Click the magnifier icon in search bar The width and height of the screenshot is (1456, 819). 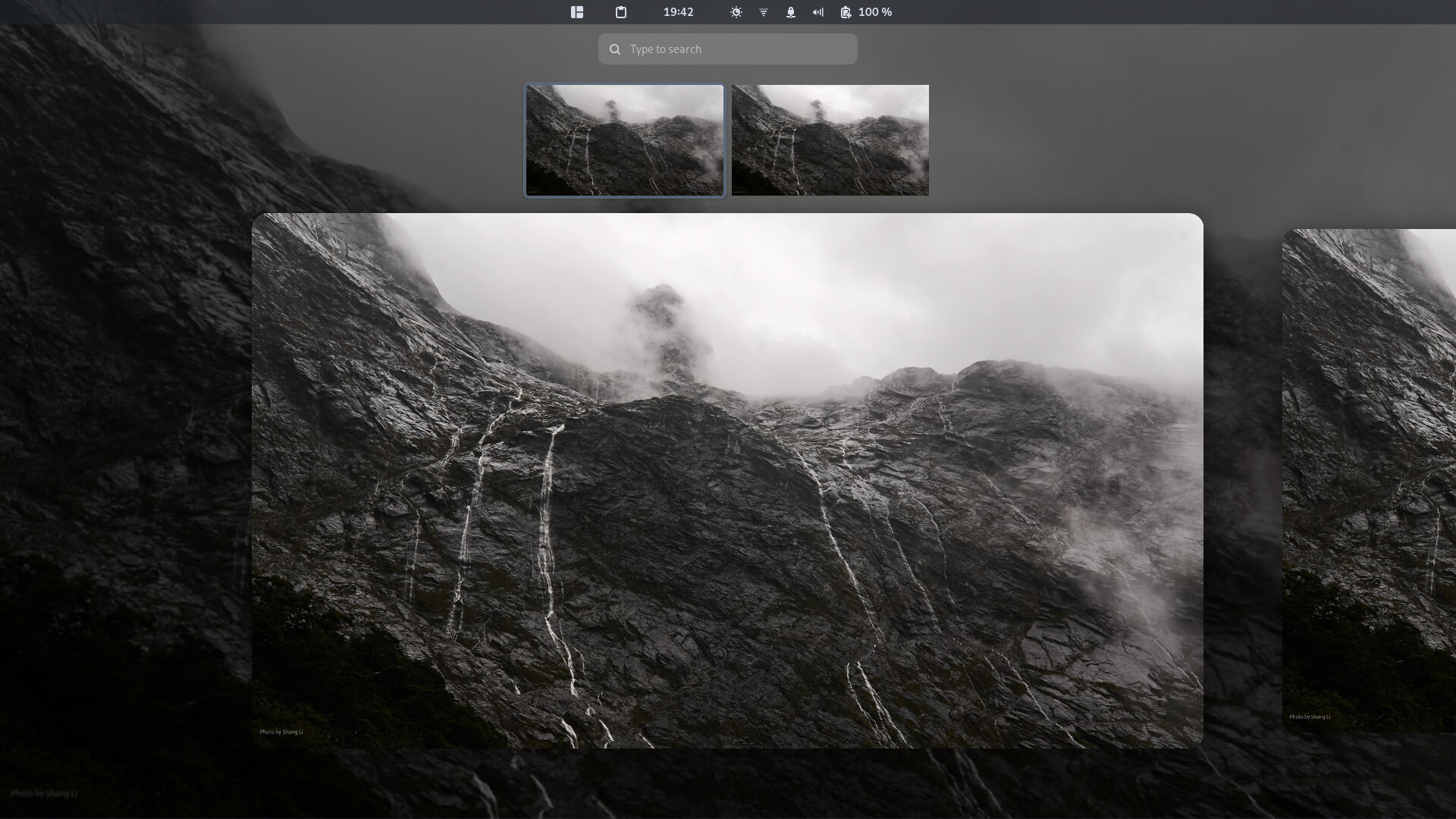615,49
